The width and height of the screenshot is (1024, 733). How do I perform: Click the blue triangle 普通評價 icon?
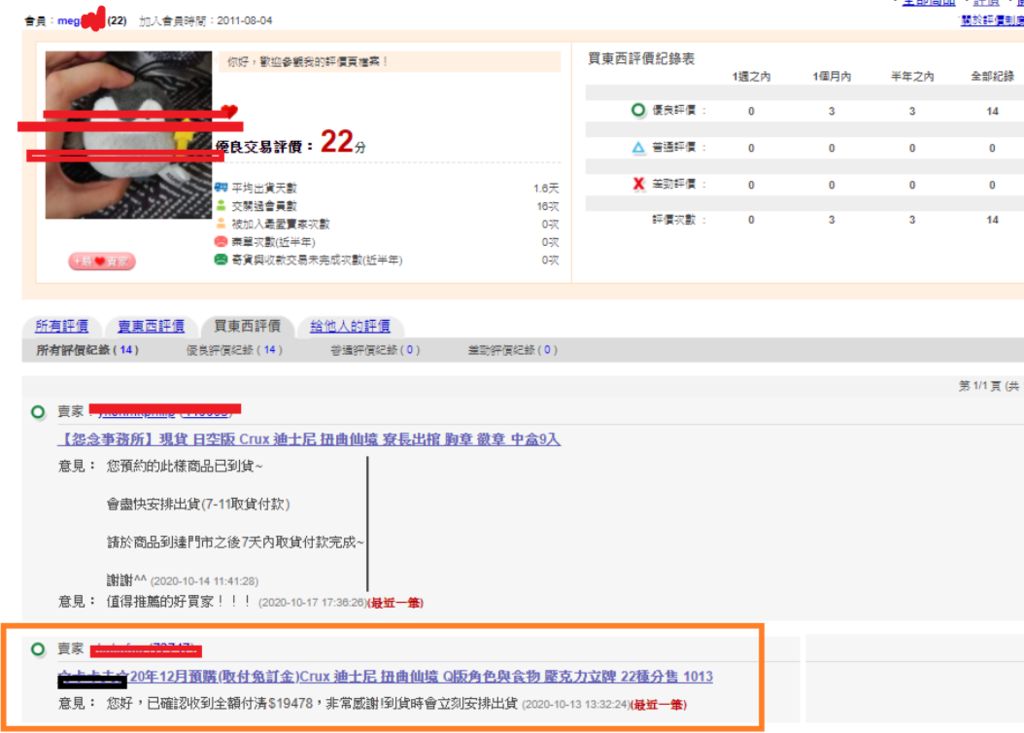click(638, 148)
